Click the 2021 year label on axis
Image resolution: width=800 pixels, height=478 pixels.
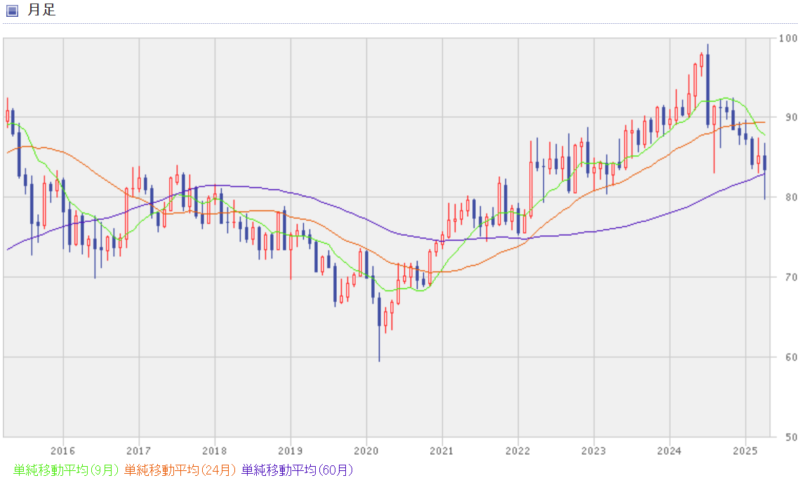[442, 451]
